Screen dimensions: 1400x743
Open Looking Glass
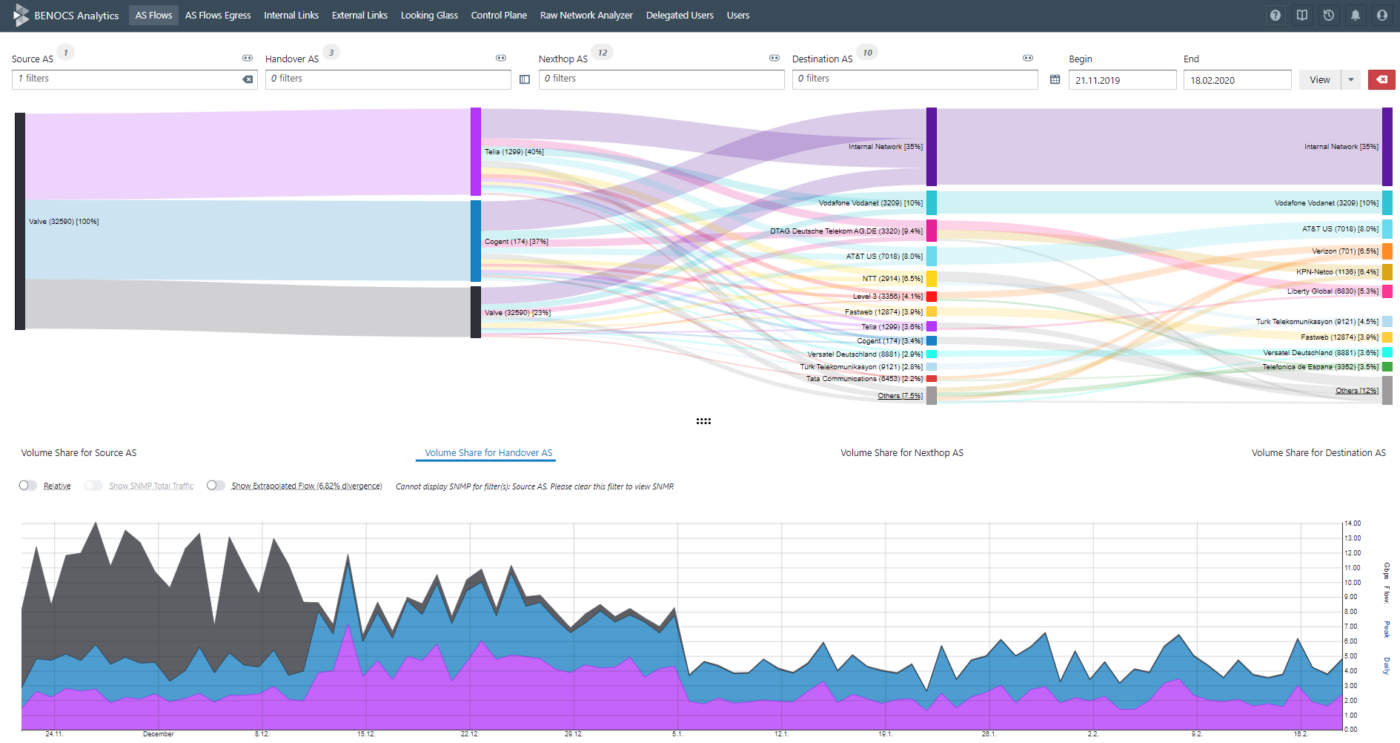(x=430, y=15)
